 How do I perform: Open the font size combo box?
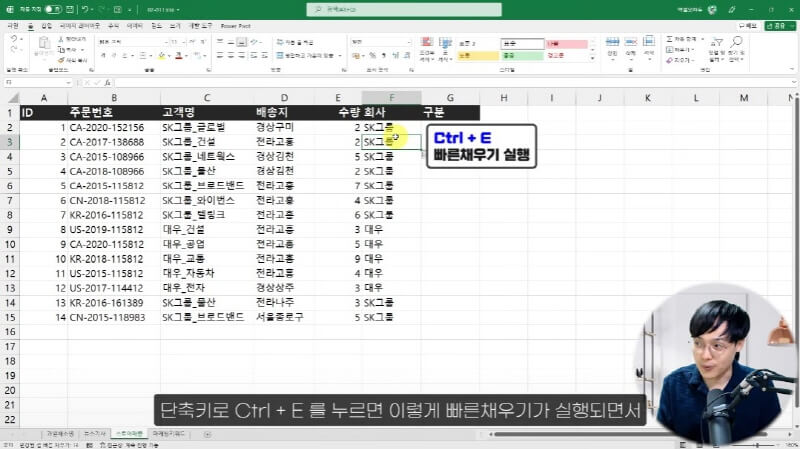178,42
